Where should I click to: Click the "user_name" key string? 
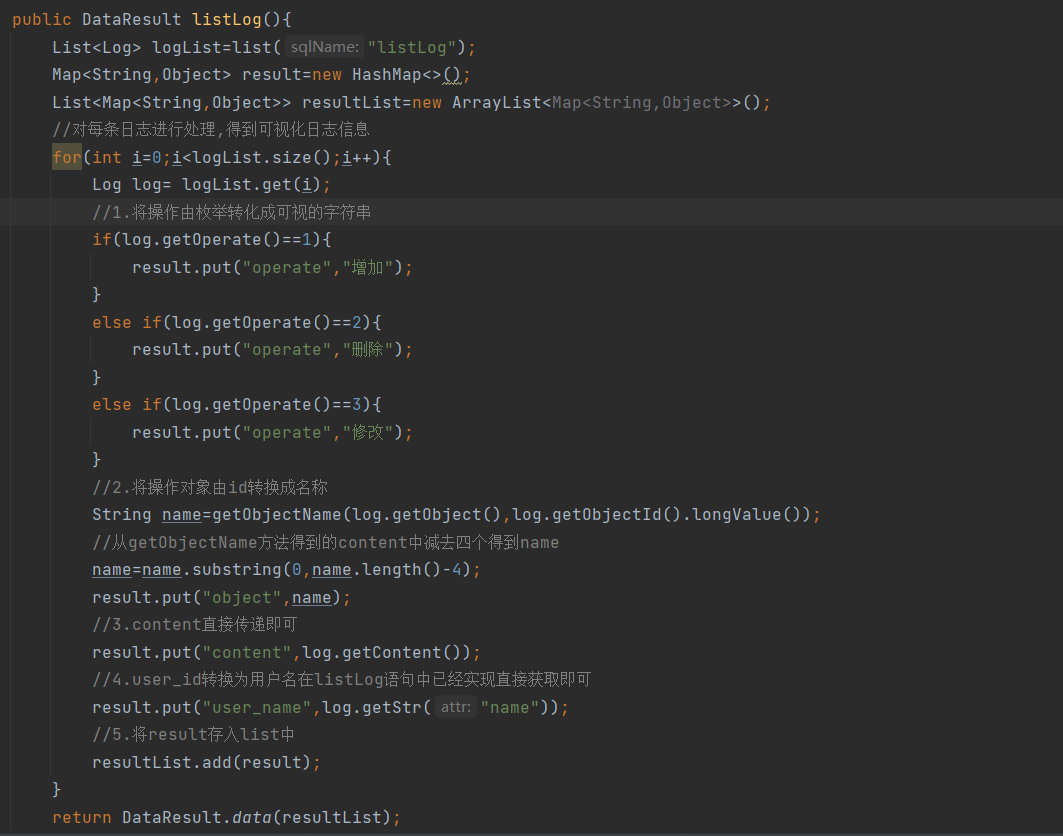click(x=256, y=707)
